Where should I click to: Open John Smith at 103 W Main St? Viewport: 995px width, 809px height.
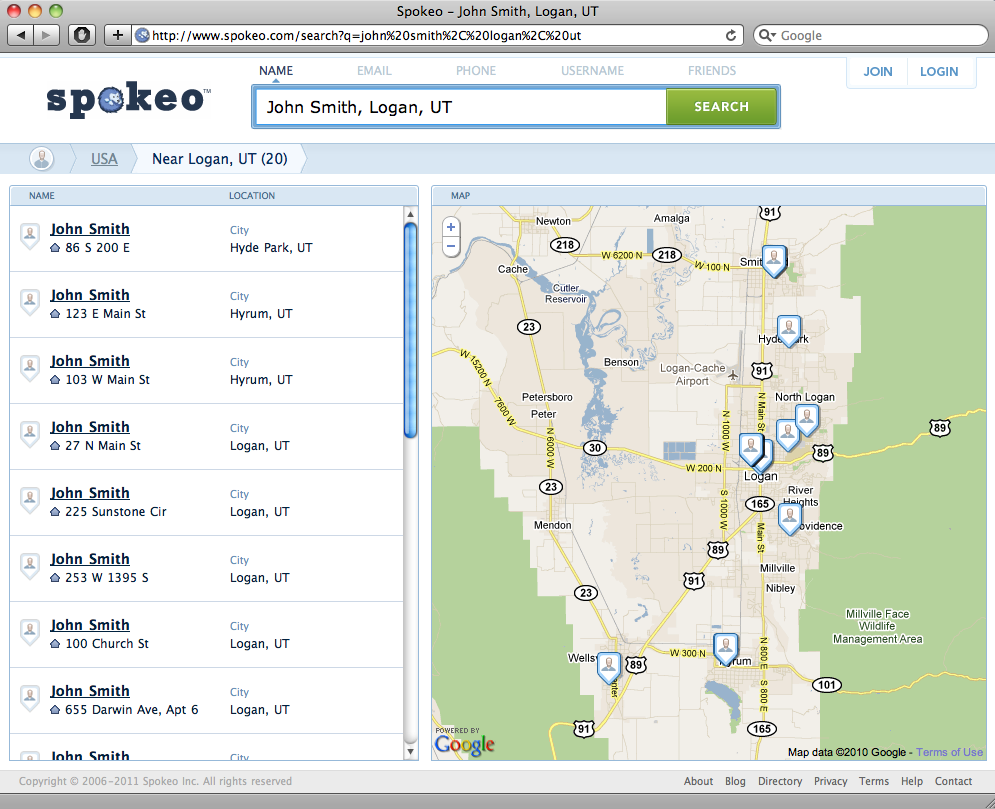(x=90, y=360)
